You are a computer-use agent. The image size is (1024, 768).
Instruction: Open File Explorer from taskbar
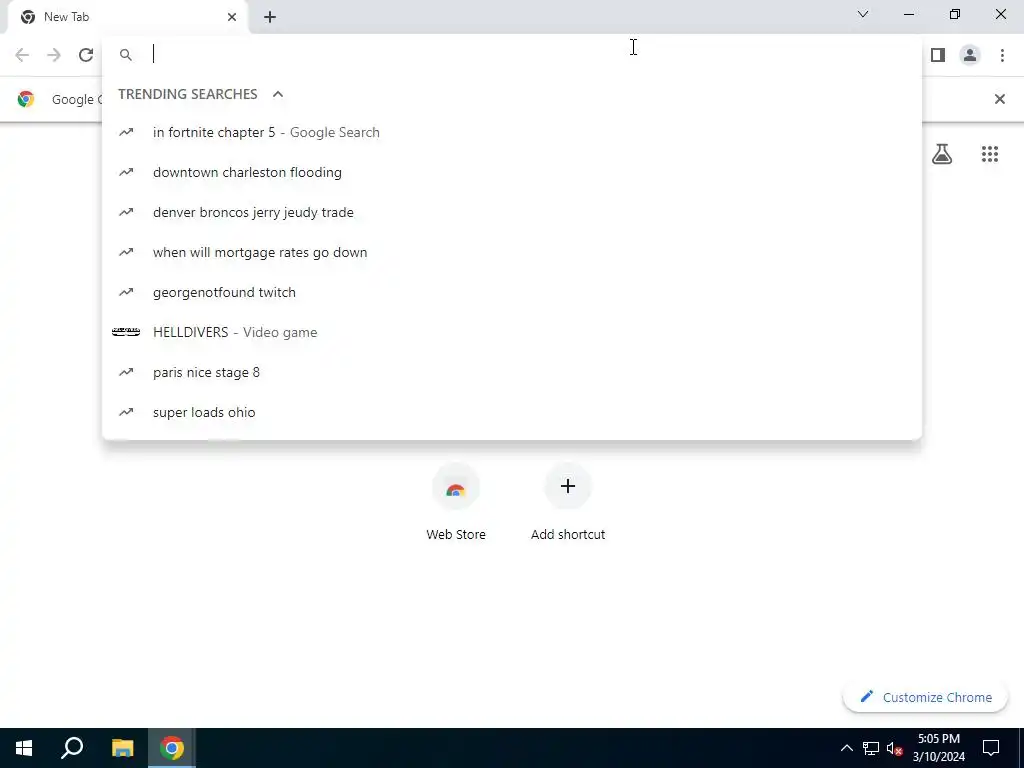tap(122, 748)
